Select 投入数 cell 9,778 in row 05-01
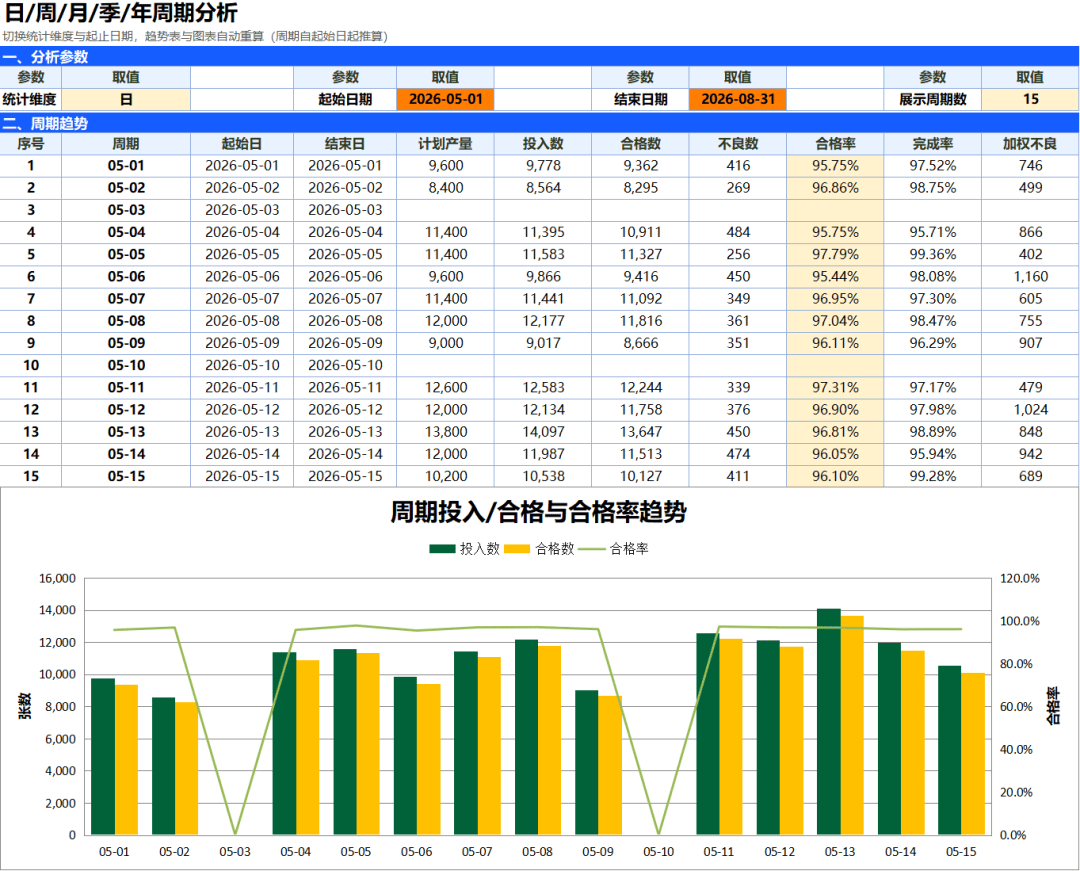 coord(543,166)
